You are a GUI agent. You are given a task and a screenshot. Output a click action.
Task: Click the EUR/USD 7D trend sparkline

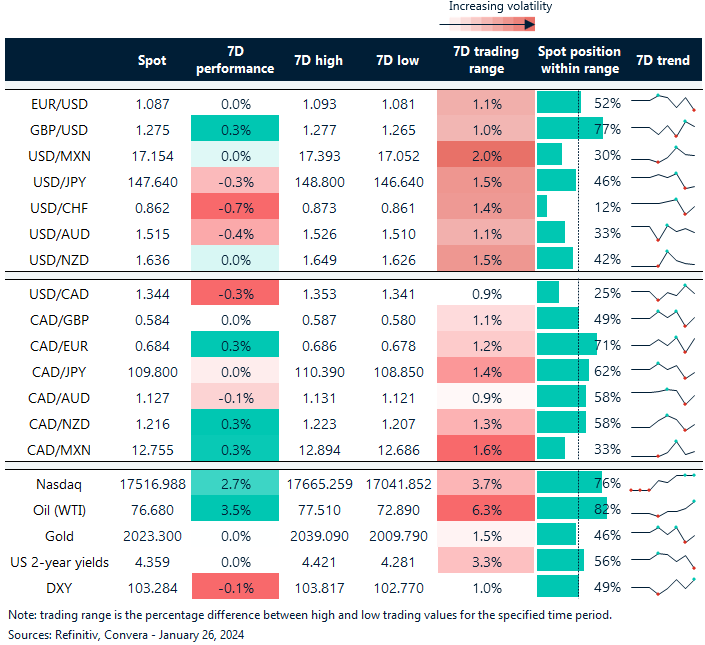pos(663,102)
